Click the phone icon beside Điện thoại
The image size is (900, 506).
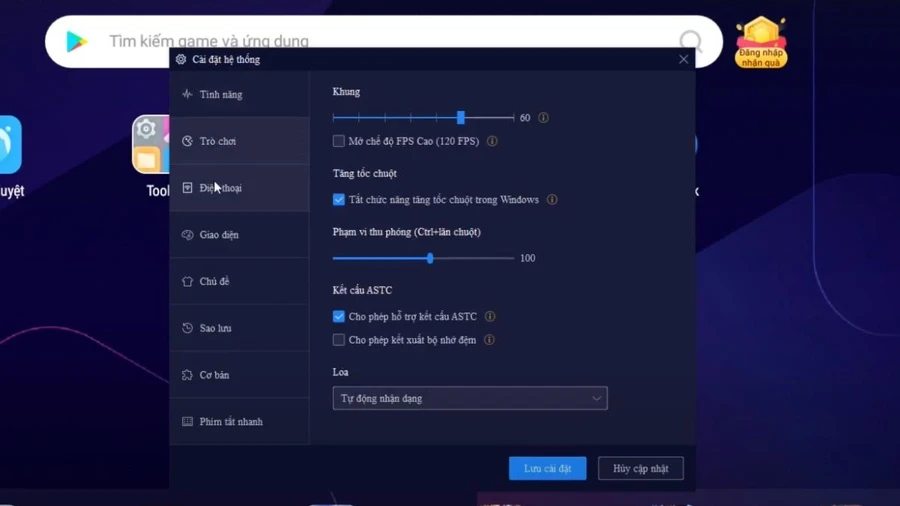click(x=187, y=188)
